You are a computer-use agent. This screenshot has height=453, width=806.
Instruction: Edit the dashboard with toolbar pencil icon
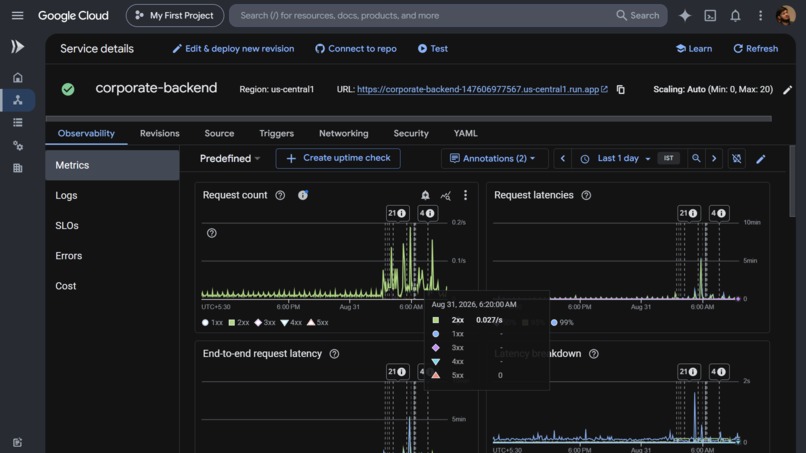point(761,159)
